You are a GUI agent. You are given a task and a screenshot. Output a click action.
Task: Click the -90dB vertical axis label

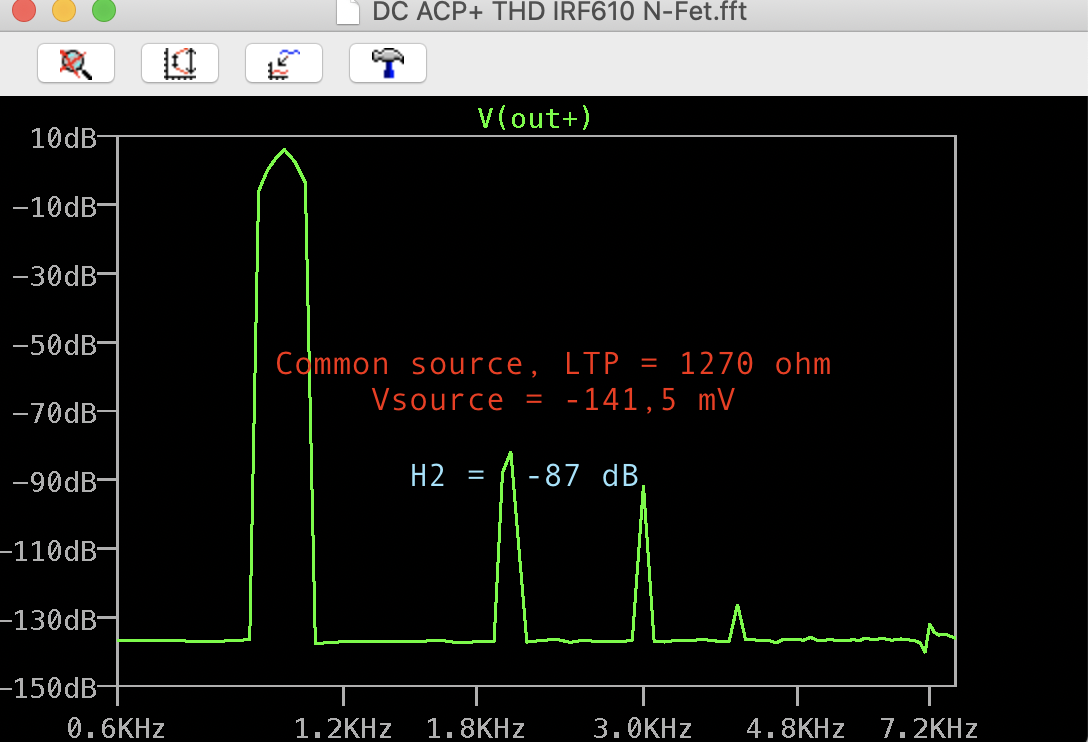click(x=54, y=482)
